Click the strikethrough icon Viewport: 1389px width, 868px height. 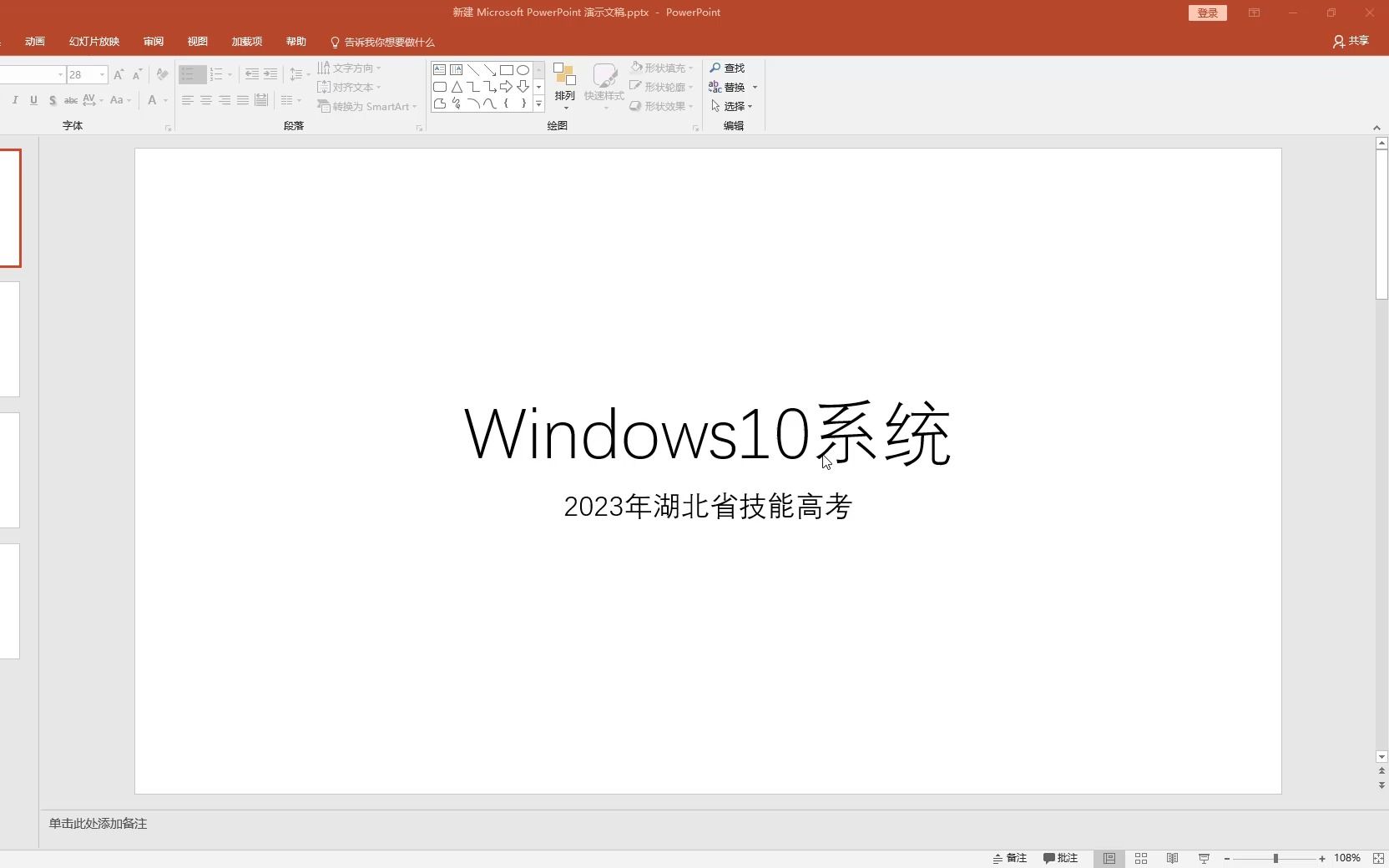click(x=70, y=101)
